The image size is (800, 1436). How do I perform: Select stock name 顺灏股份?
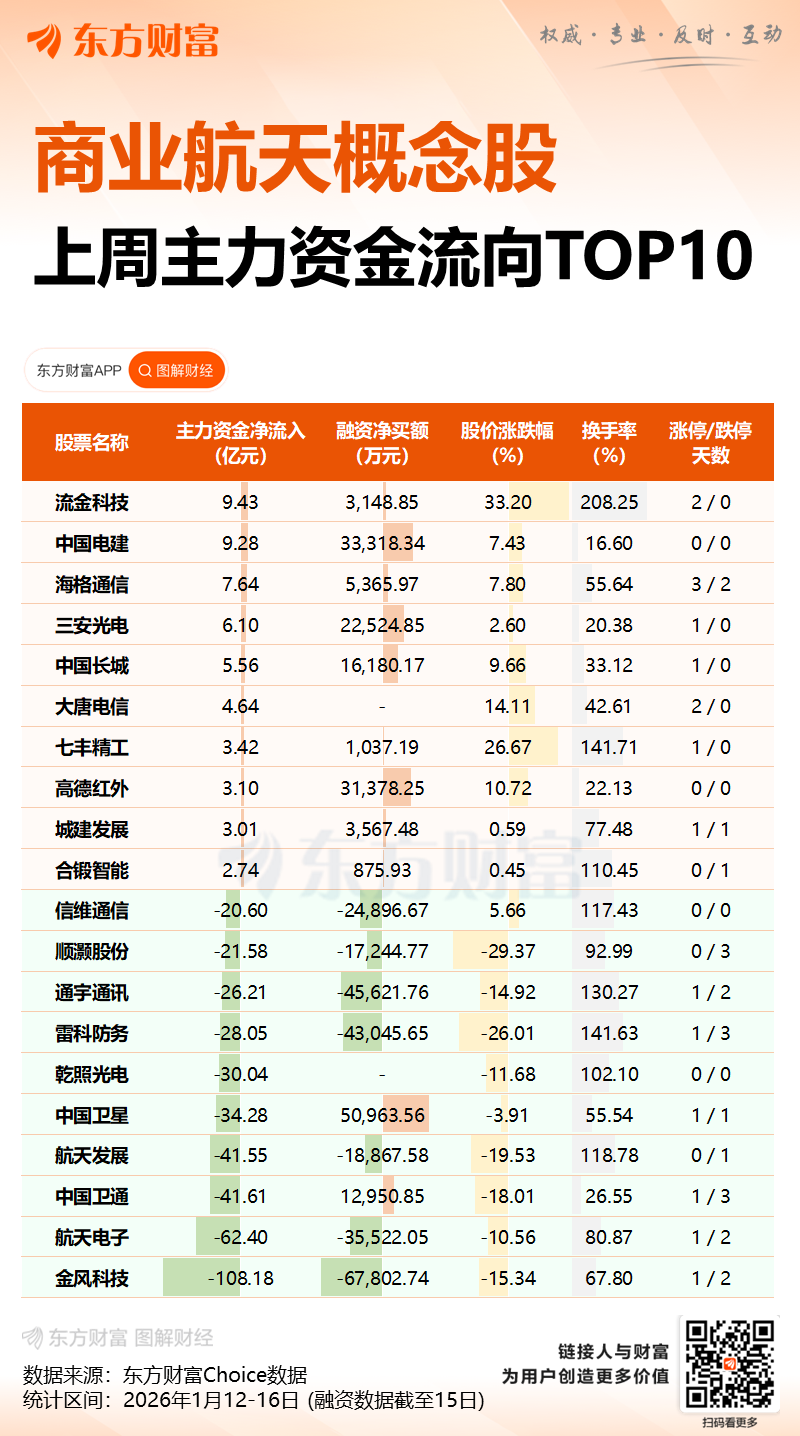[x=91, y=951]
